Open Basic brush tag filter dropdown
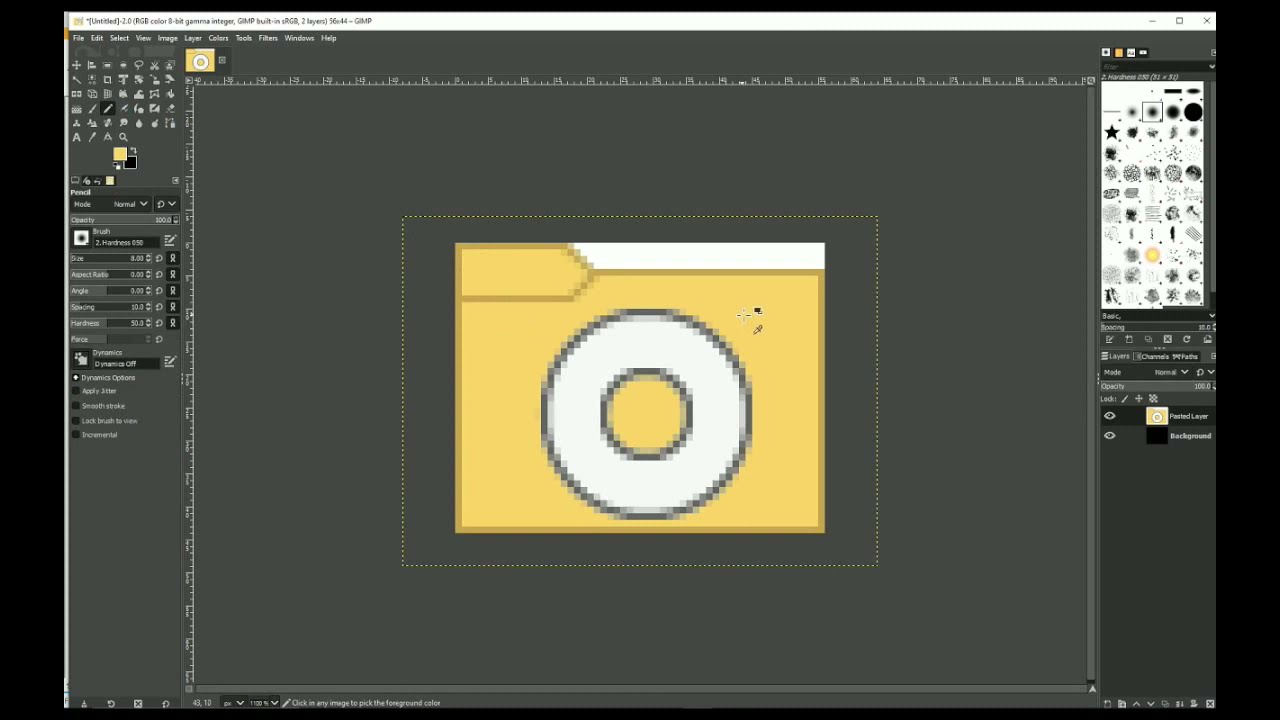Image resolution: width=1280 pixels, height=720 pixels. coord(1158,316)
